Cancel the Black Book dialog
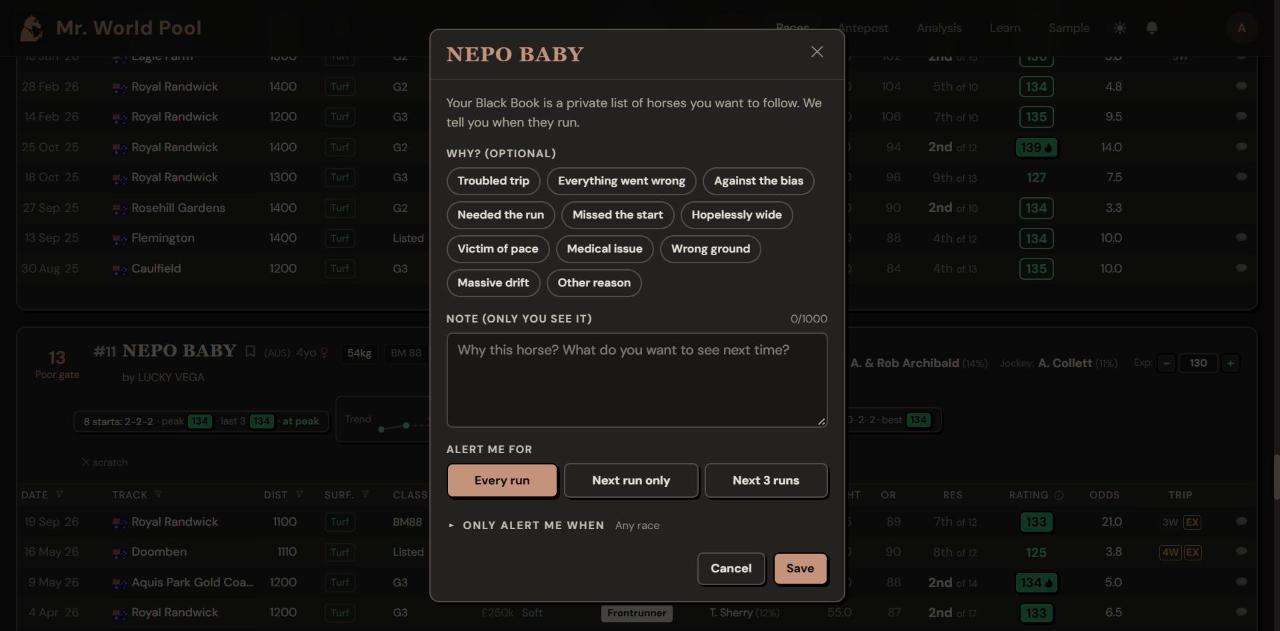1280x631 pixels. [731, 568]
